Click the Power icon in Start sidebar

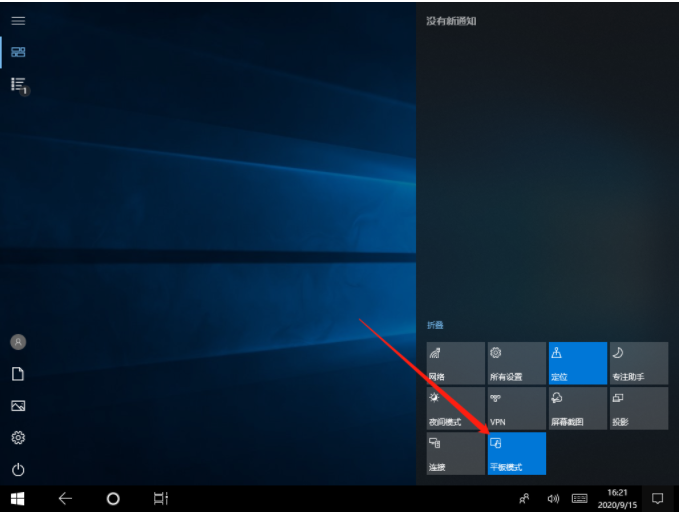pyautogui.click(x=18, y=470)
